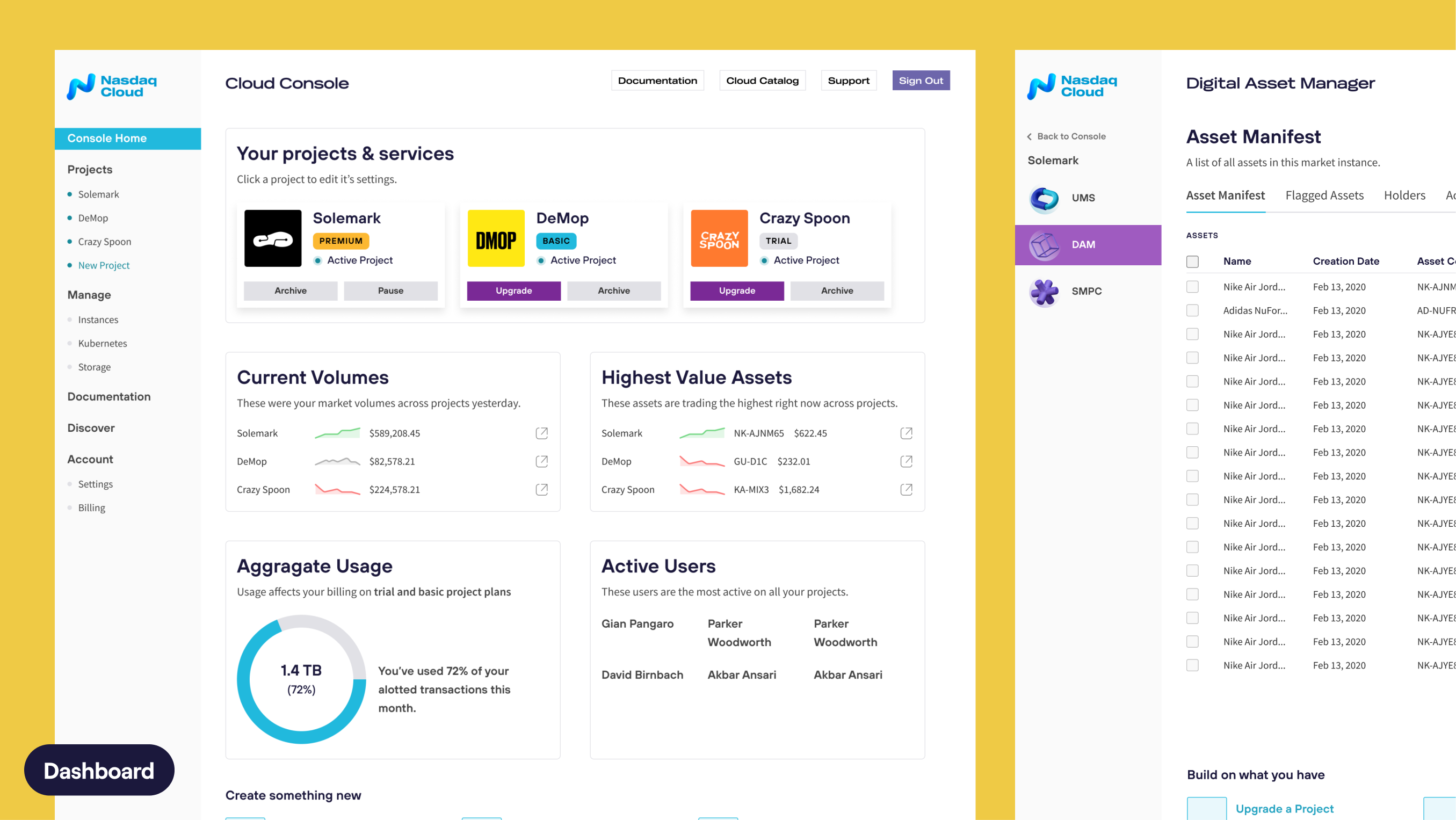1456x820 pixels.
Task: Open Solemark project in sidebar
Action: pos(98,194)
